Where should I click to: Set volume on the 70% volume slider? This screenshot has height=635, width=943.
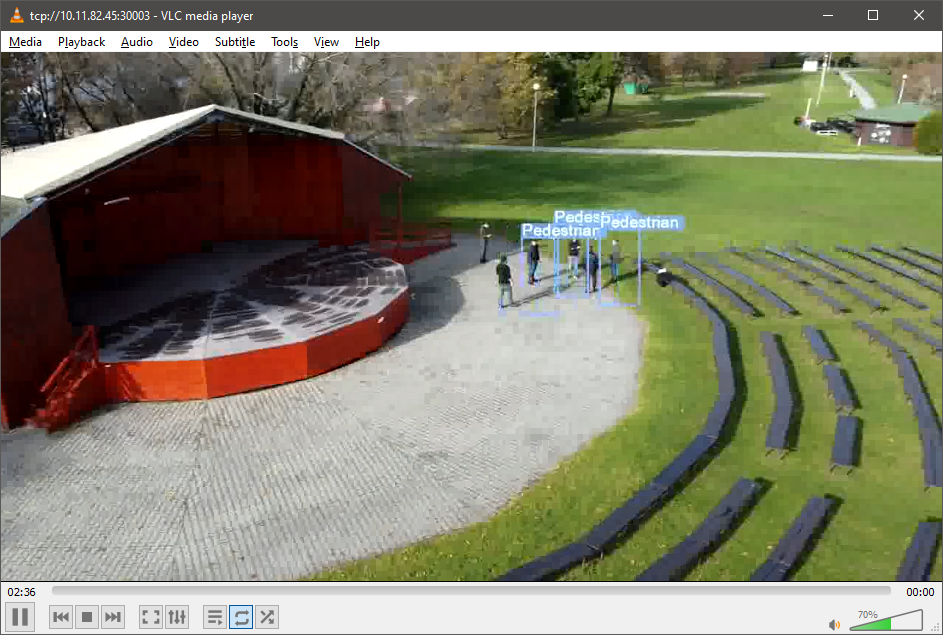(886, 621)
